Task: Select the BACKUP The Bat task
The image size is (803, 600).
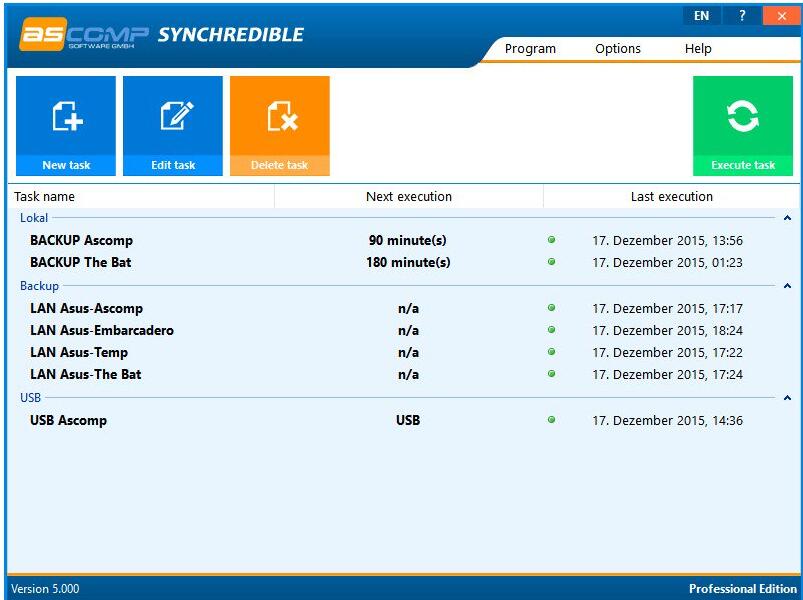Action: coord(80,262)
